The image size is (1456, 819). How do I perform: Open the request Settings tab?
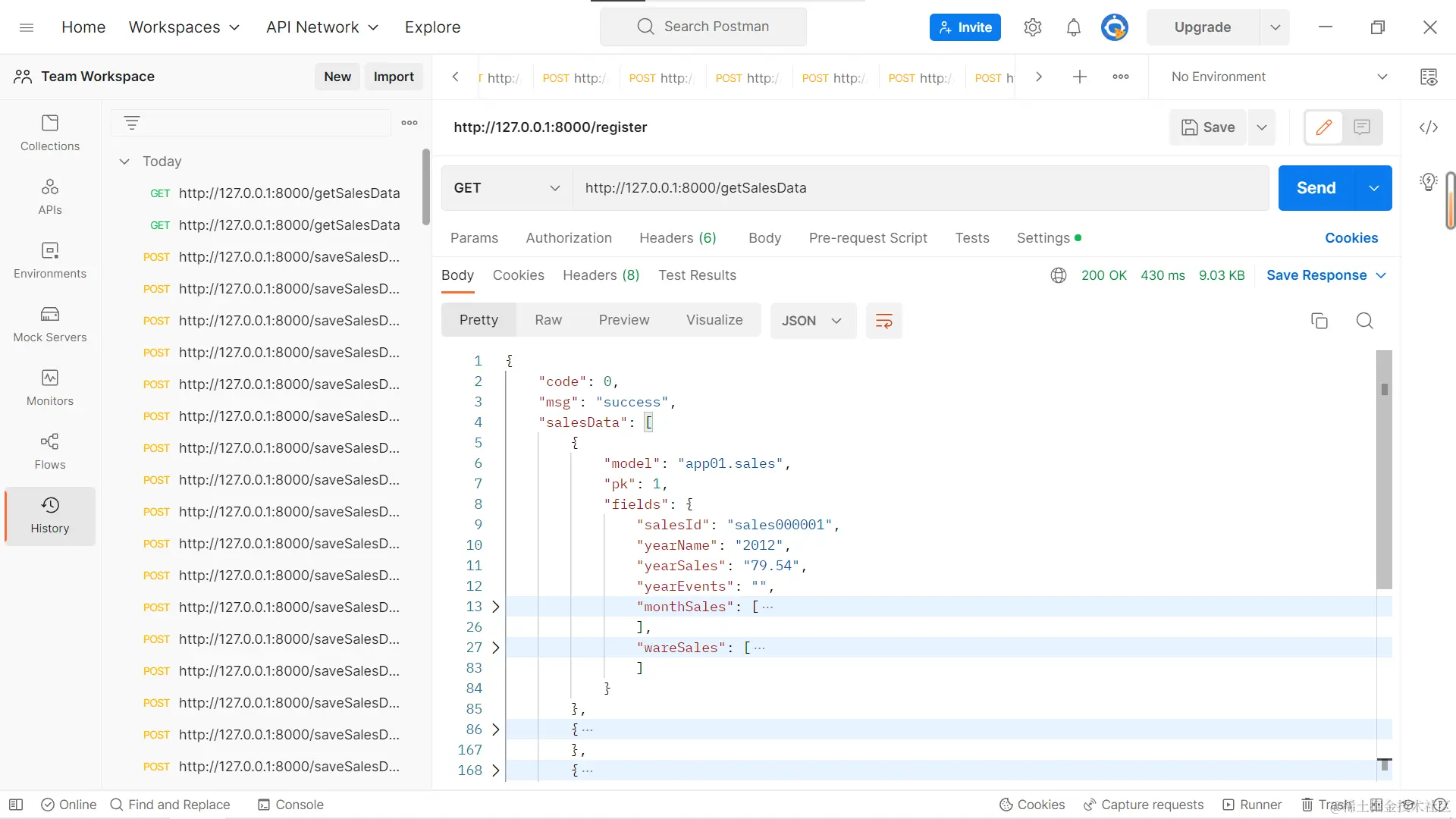click(1049, 238)
